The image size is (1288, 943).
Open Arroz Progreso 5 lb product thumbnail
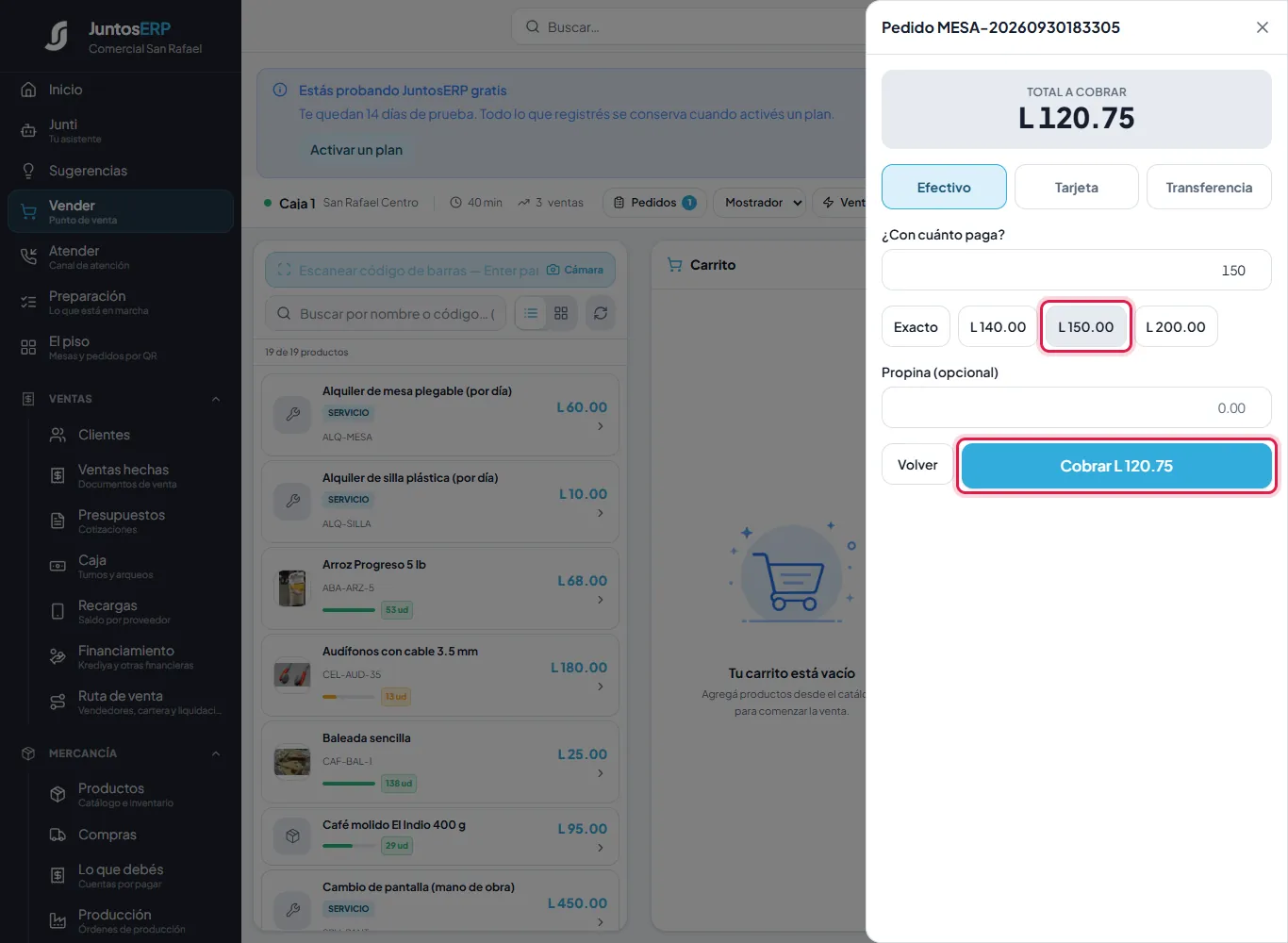(292, 587)
